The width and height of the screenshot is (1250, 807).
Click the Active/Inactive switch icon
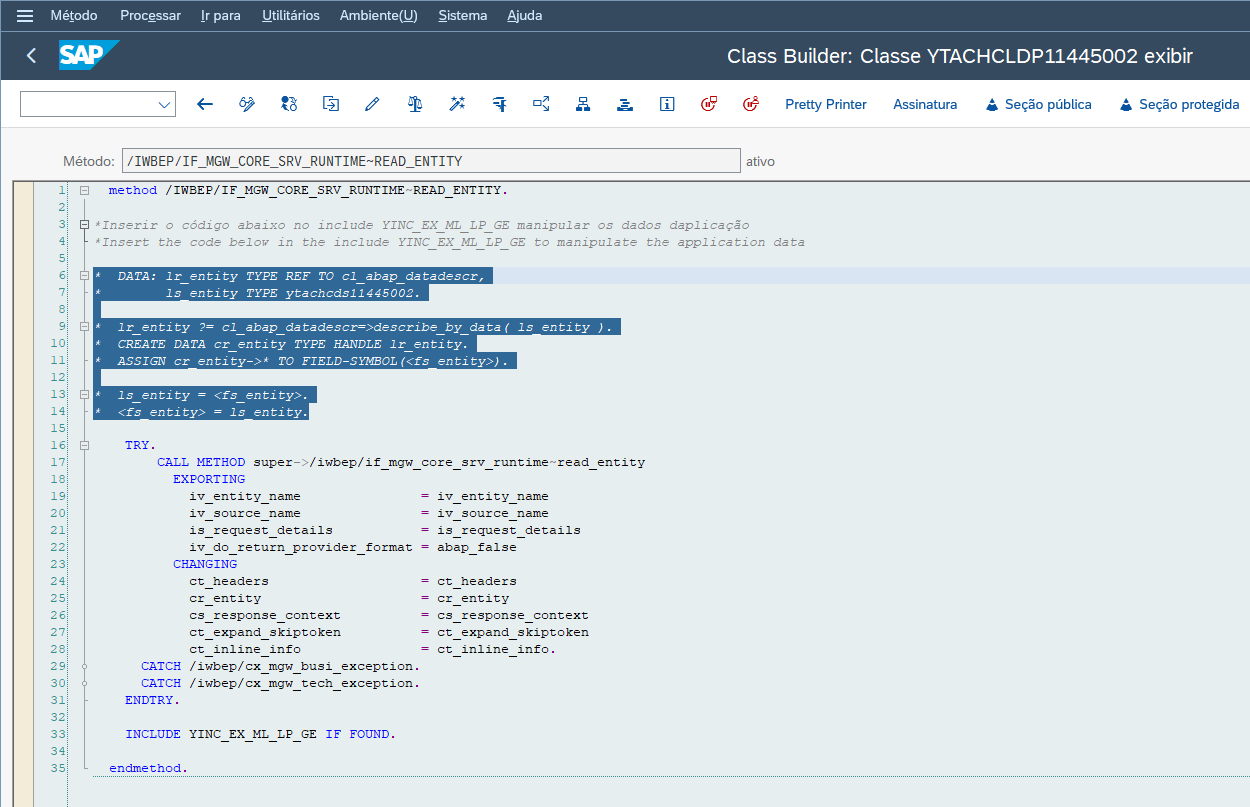point(289,104)
